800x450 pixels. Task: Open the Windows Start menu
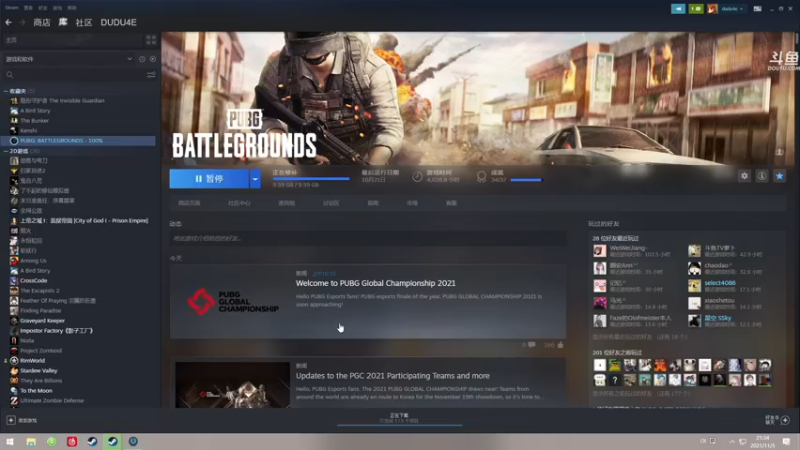pyautogui.click(x=10, y=441)
